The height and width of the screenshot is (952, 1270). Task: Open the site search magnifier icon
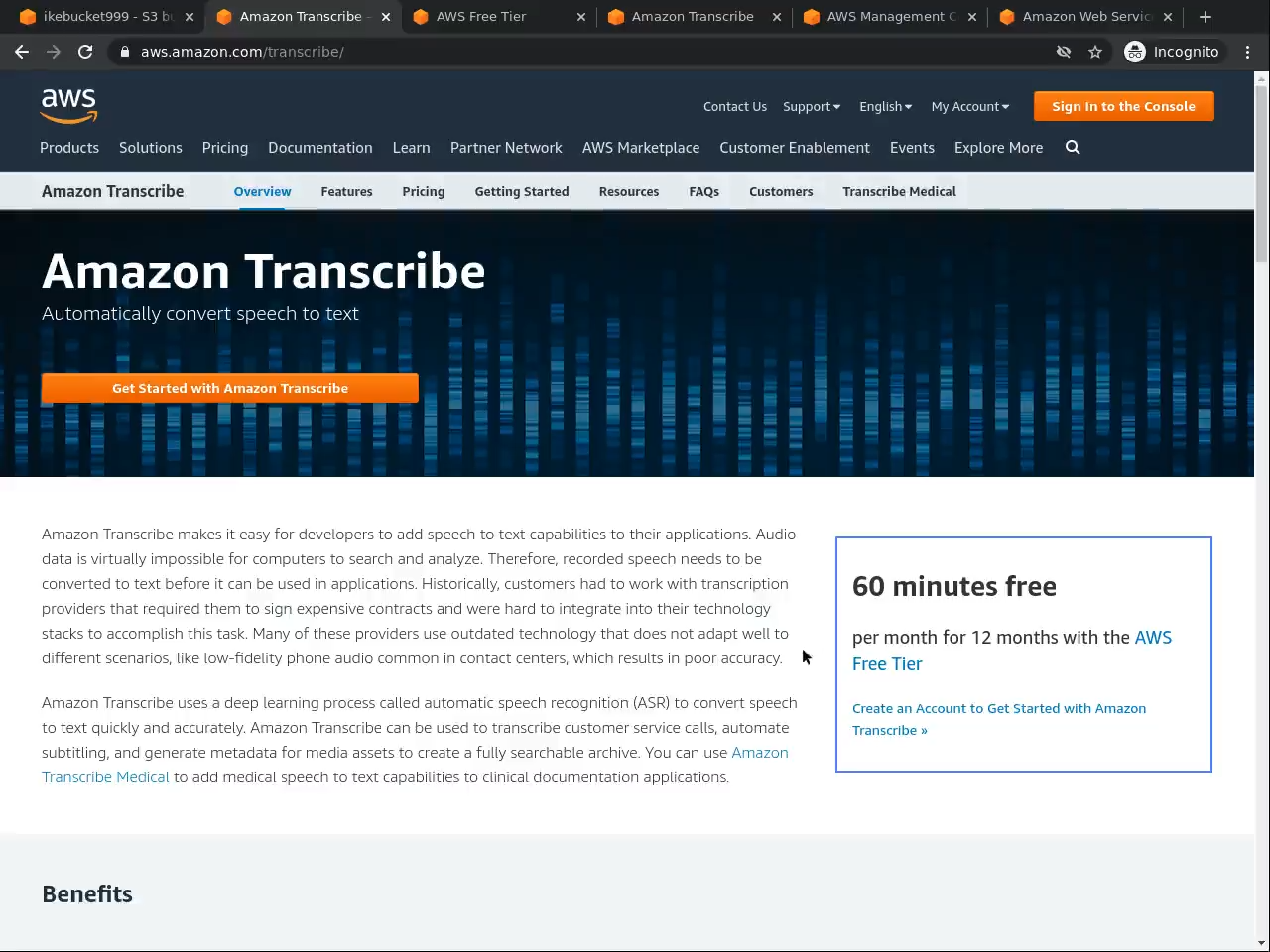[1073, 147]
